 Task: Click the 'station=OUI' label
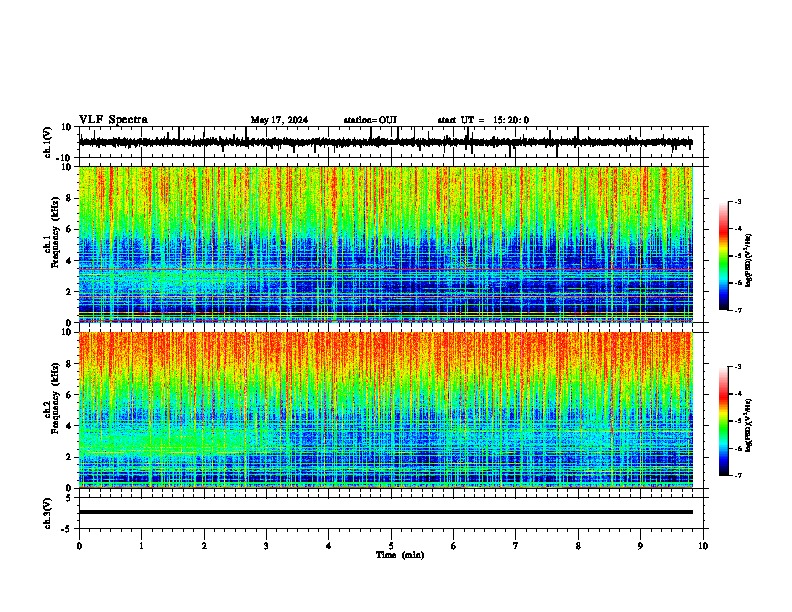click(370, 120)
